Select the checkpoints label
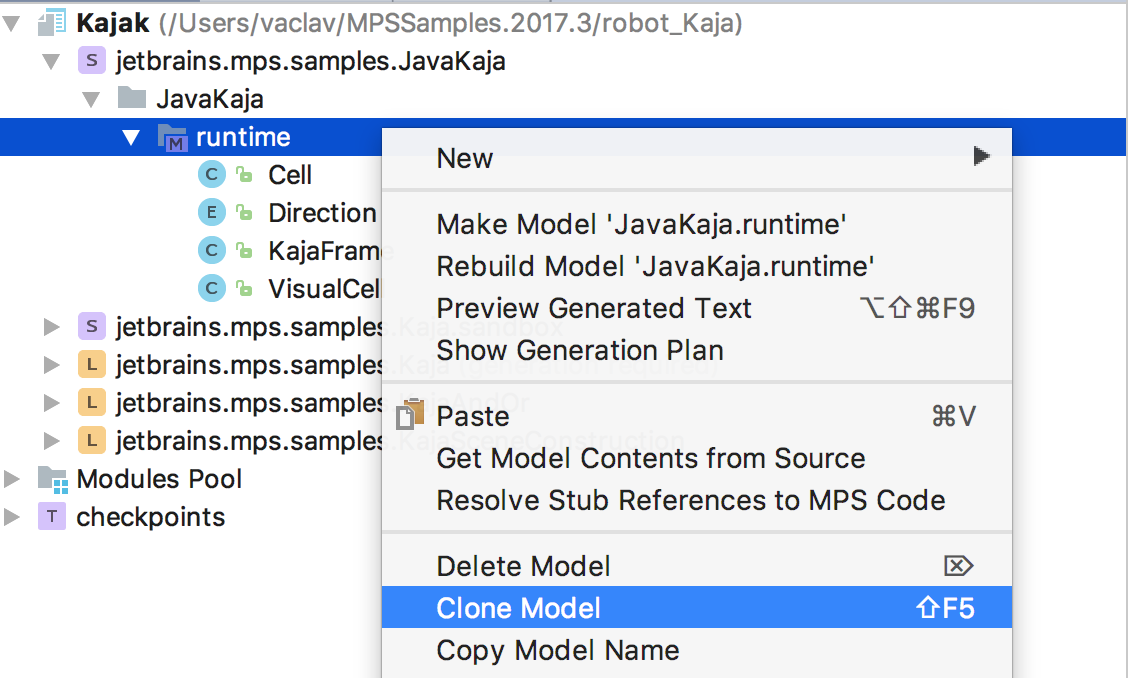Viewport: 1128px width, 678px height. point(150,517)
